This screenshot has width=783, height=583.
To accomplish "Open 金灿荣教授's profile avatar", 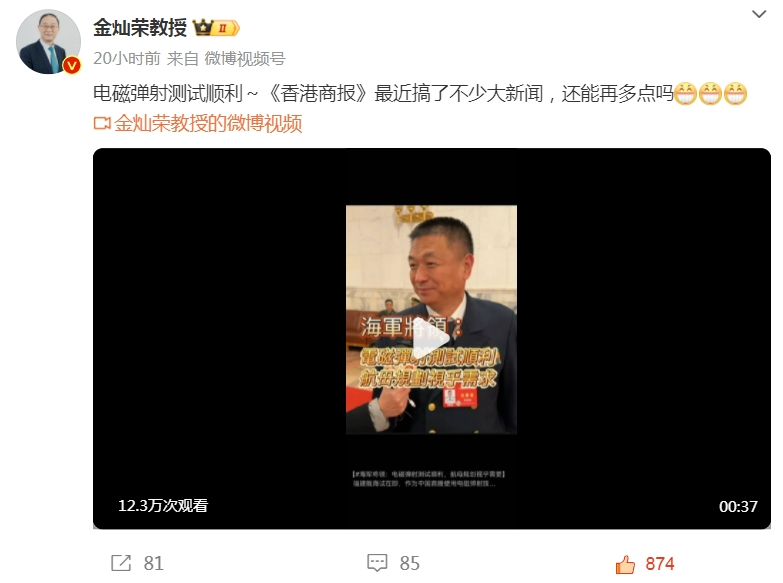I will 48,41.
